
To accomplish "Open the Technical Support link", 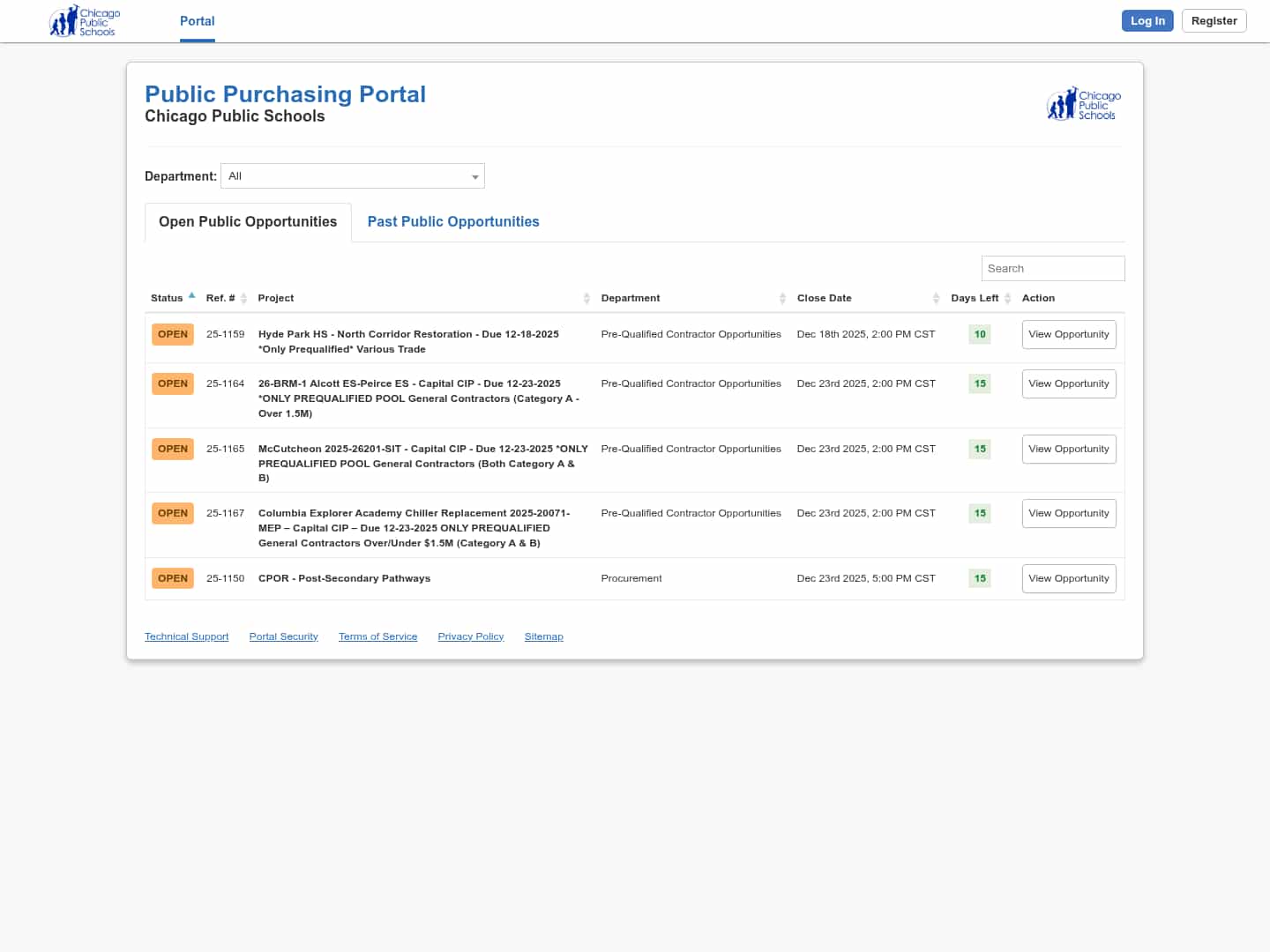I will click(x=186, y=636).
